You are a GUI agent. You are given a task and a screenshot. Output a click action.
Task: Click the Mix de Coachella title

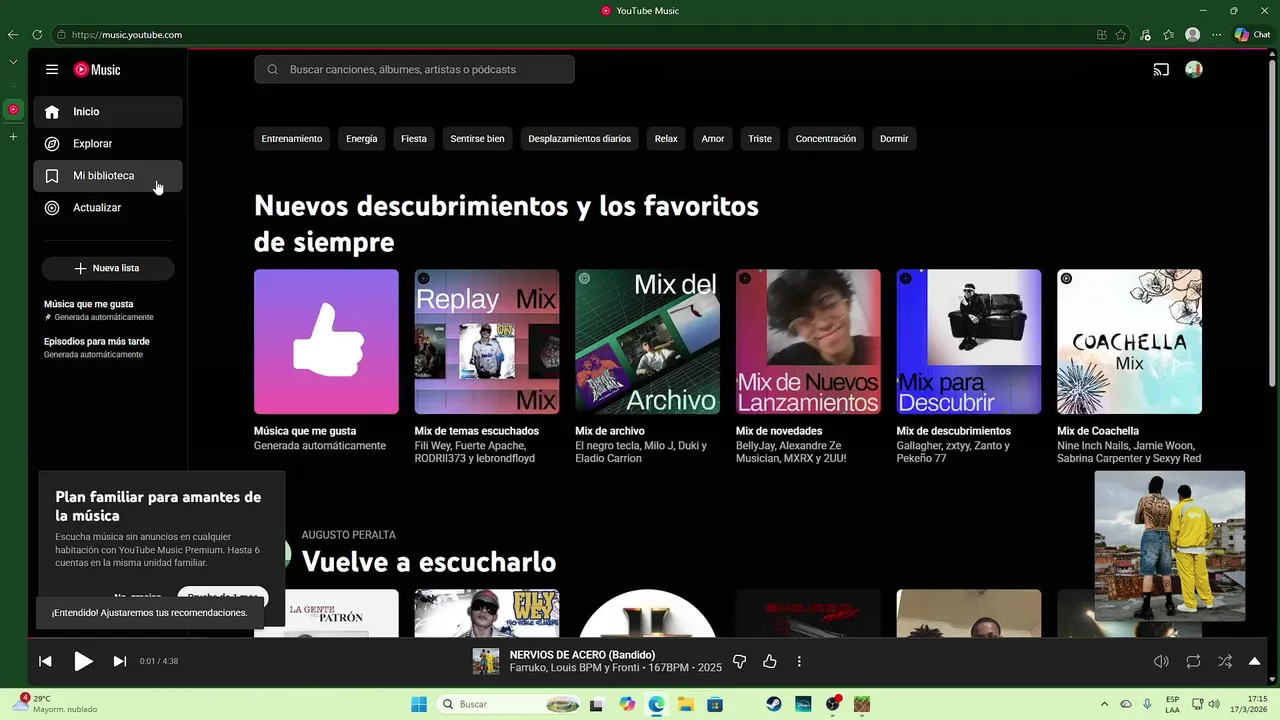(1098, 431)
